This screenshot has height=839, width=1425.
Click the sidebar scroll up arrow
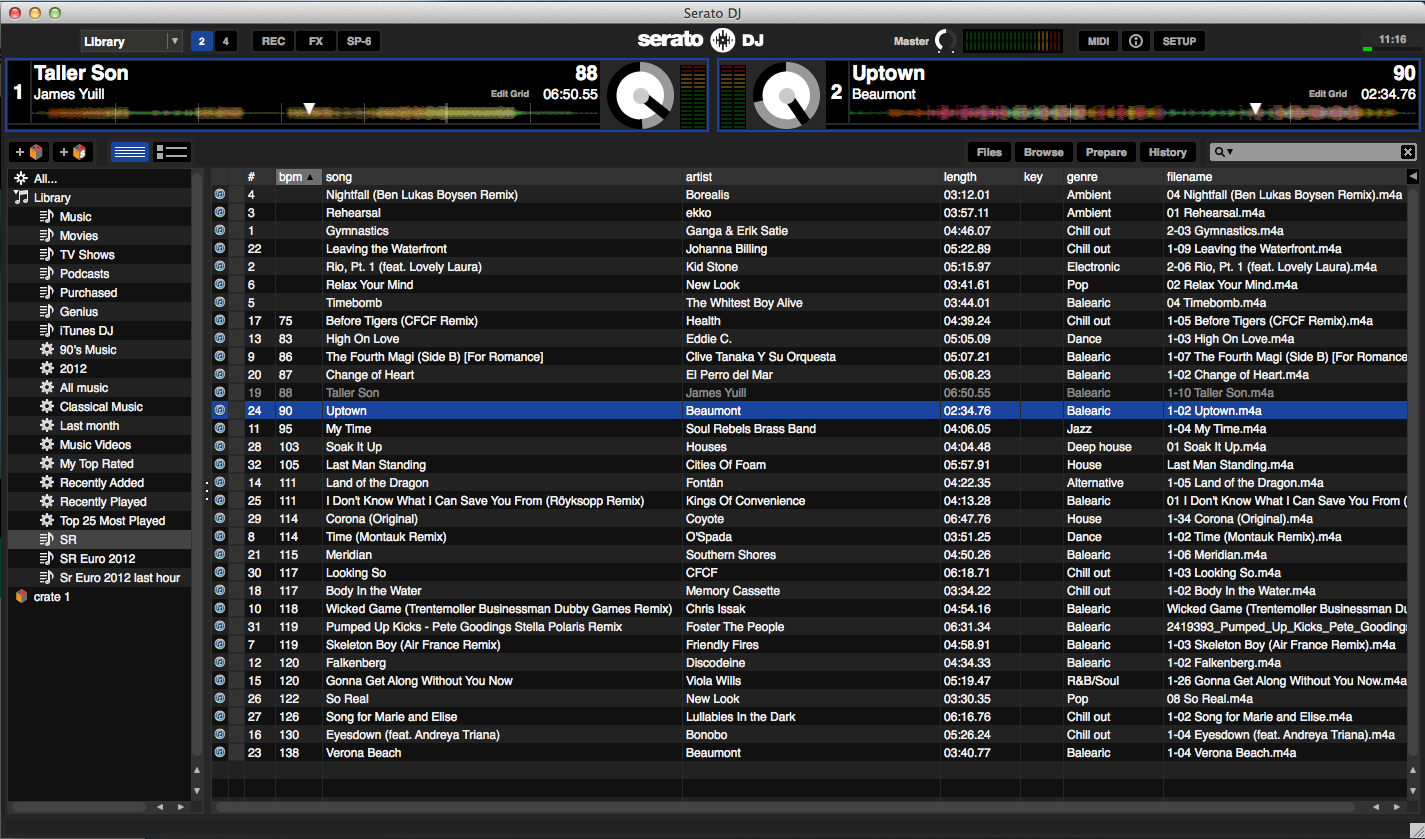pyautogui.click(x=197, y=770)
